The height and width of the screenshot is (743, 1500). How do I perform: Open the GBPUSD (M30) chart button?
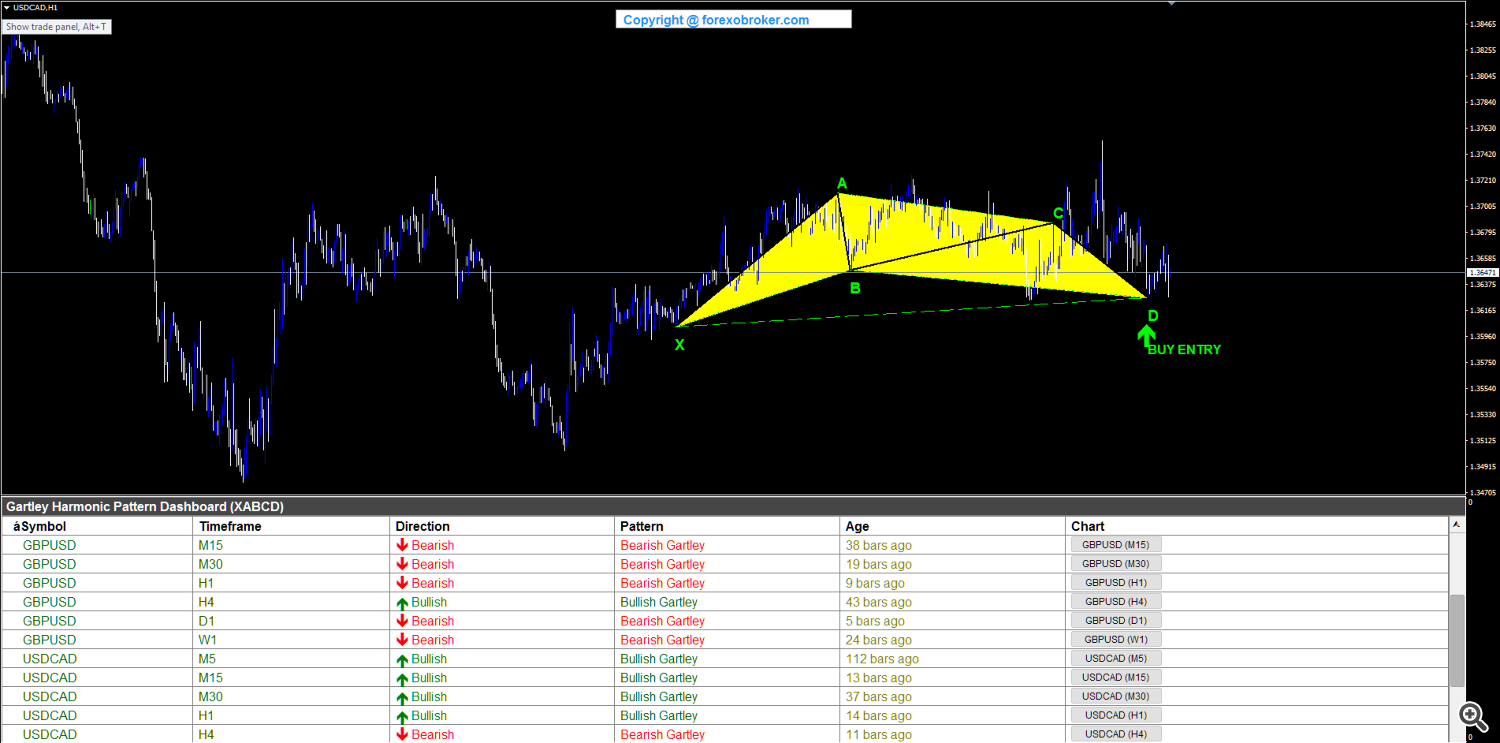pyautogui.click(x=1116, y=564)
